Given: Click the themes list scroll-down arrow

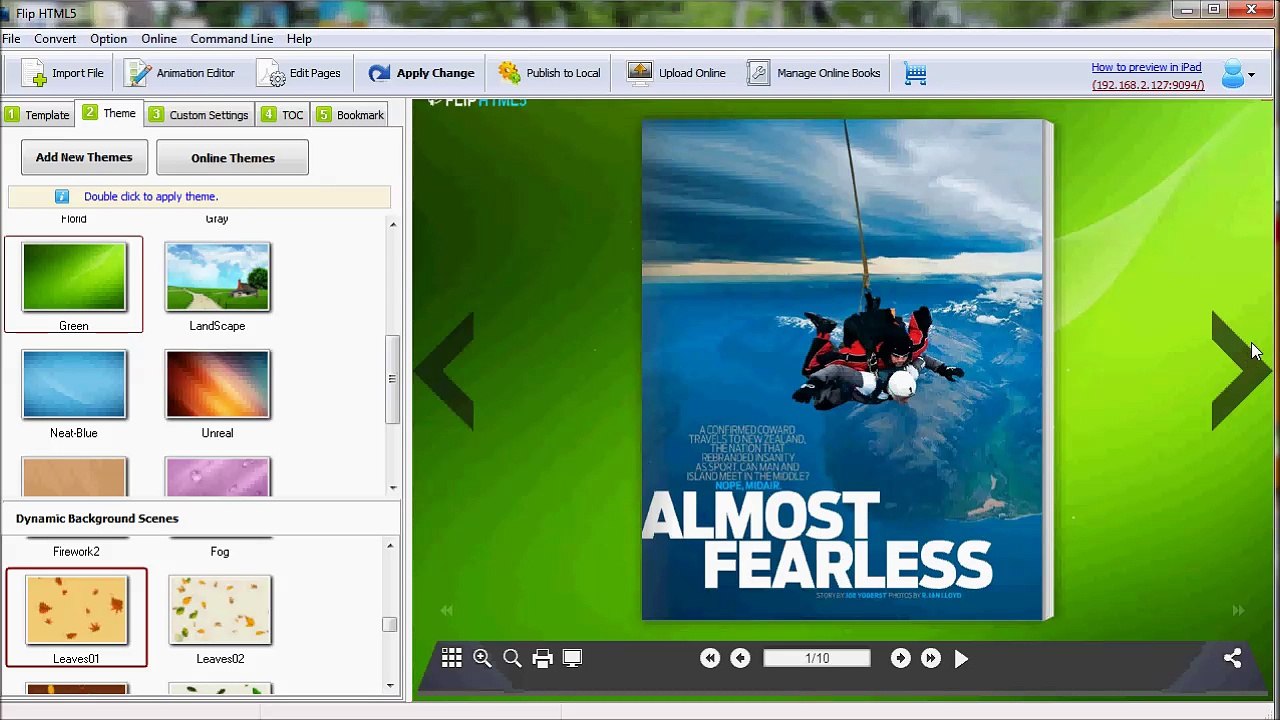Looking at the screenshot, I should click(x=392, y=487).
